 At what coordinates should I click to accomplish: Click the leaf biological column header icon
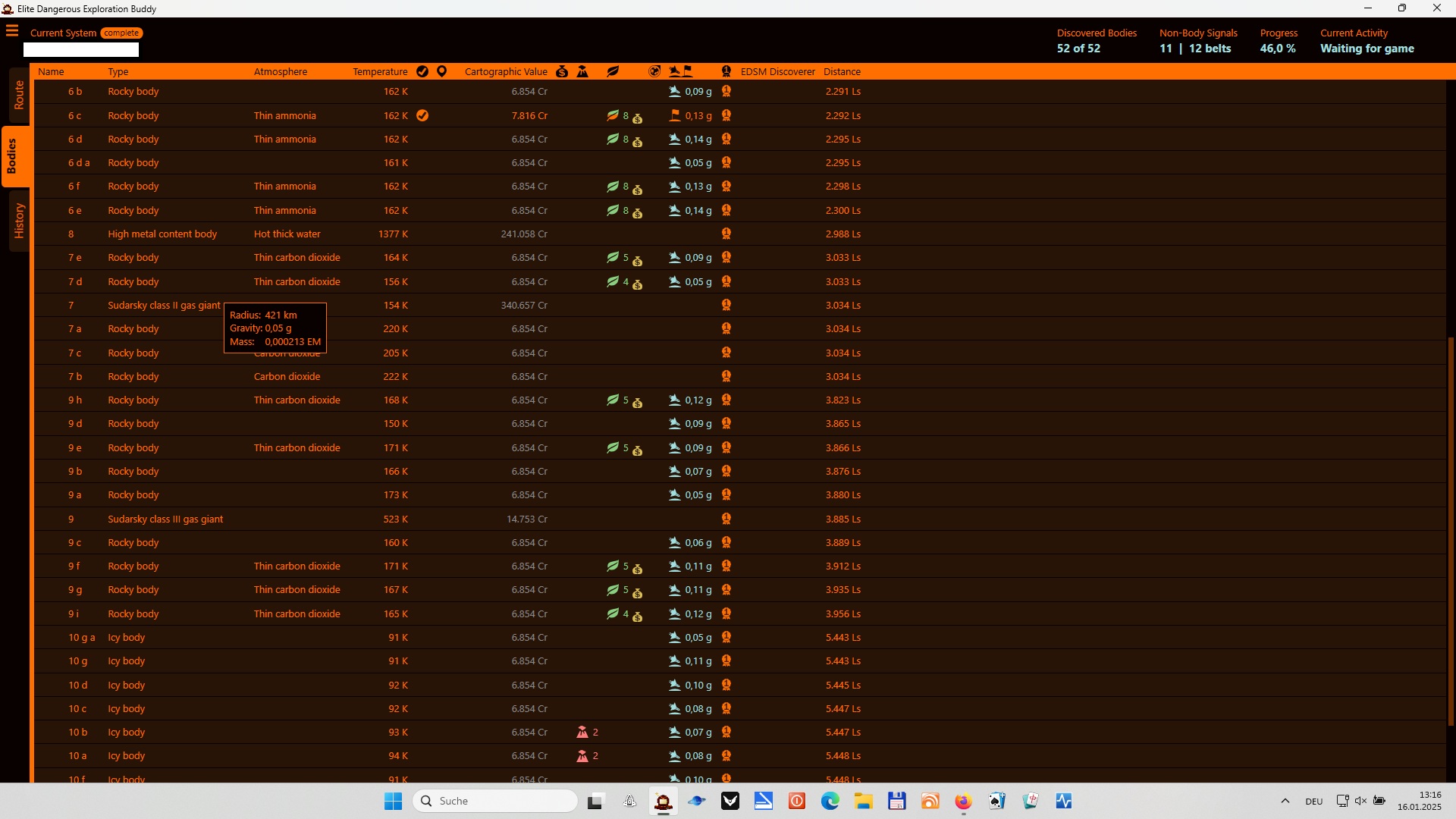click(613, 71)
